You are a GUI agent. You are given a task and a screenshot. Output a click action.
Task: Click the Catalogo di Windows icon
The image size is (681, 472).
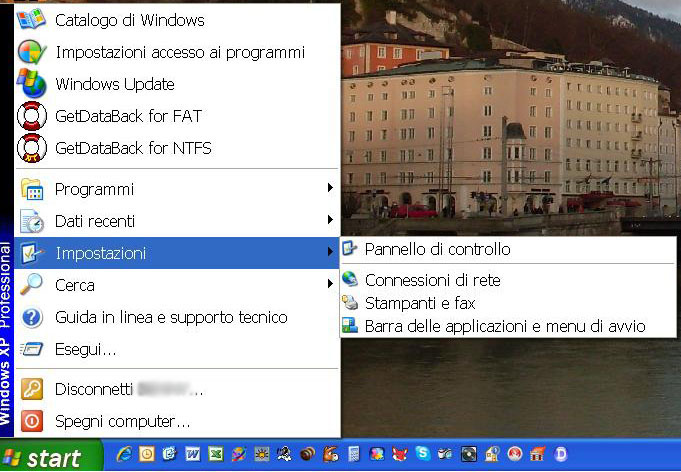point(31,20)
